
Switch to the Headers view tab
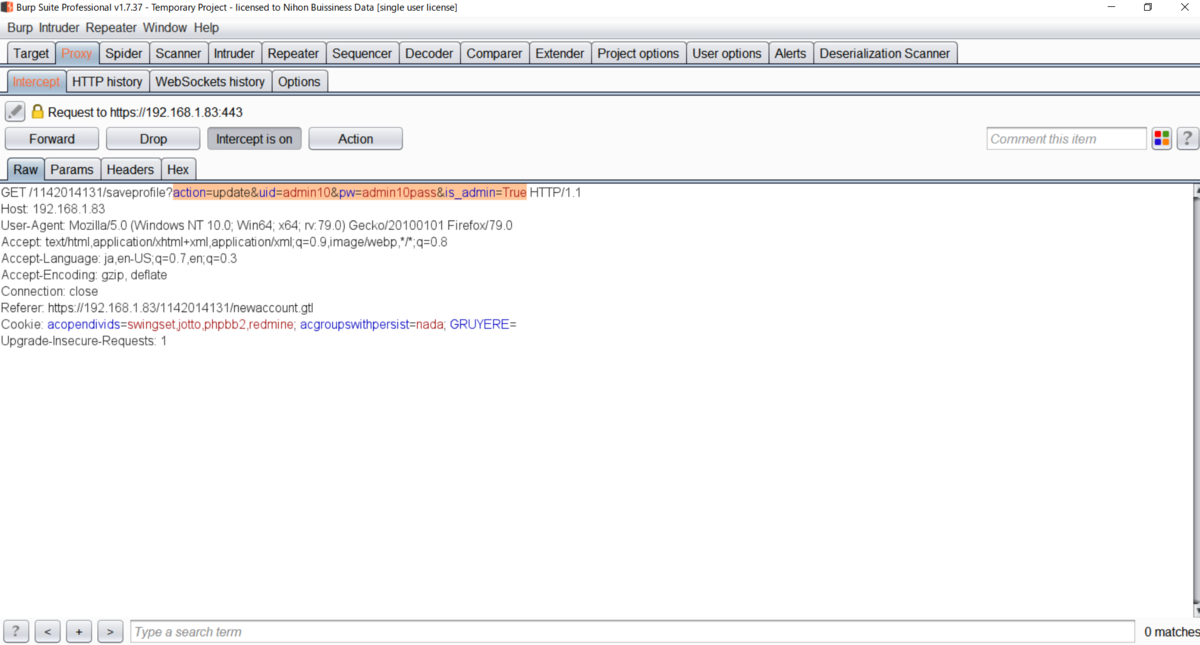[x=130, y=169]
